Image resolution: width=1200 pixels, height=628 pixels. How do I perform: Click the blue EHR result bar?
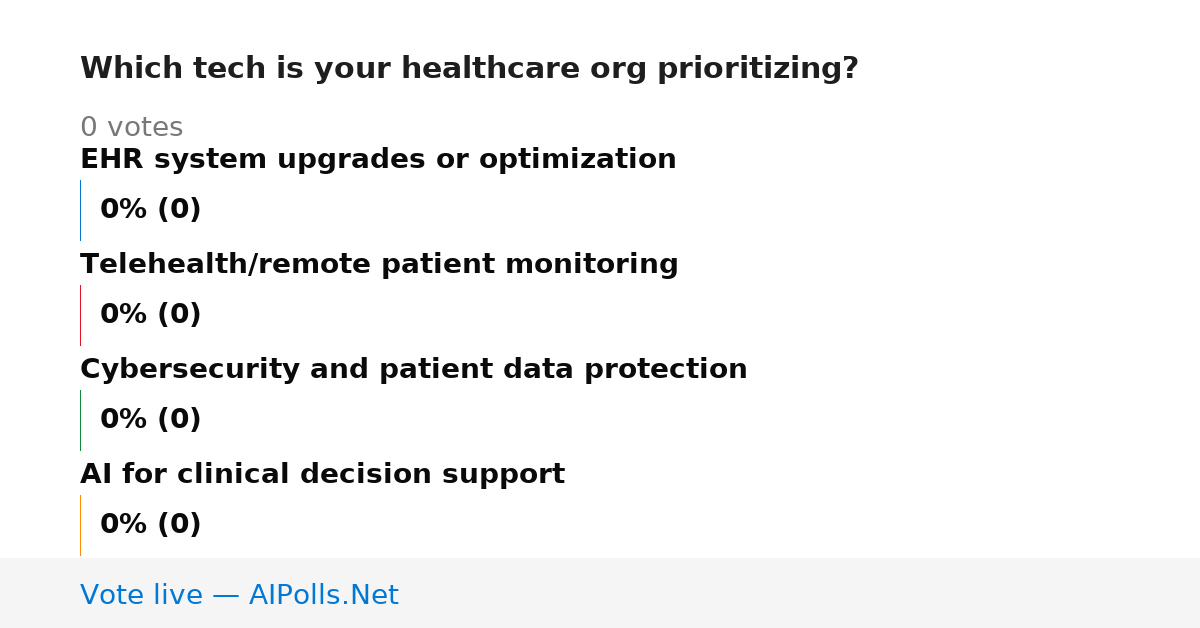80,210
